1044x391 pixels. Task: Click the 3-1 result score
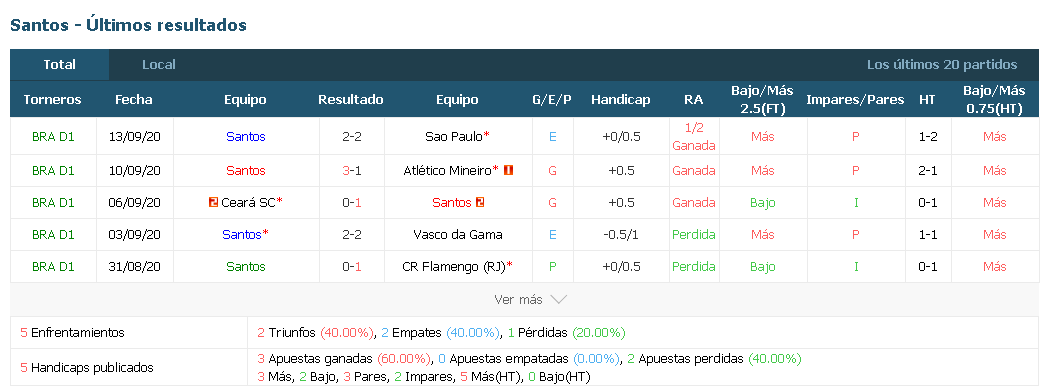coord(352,171)
